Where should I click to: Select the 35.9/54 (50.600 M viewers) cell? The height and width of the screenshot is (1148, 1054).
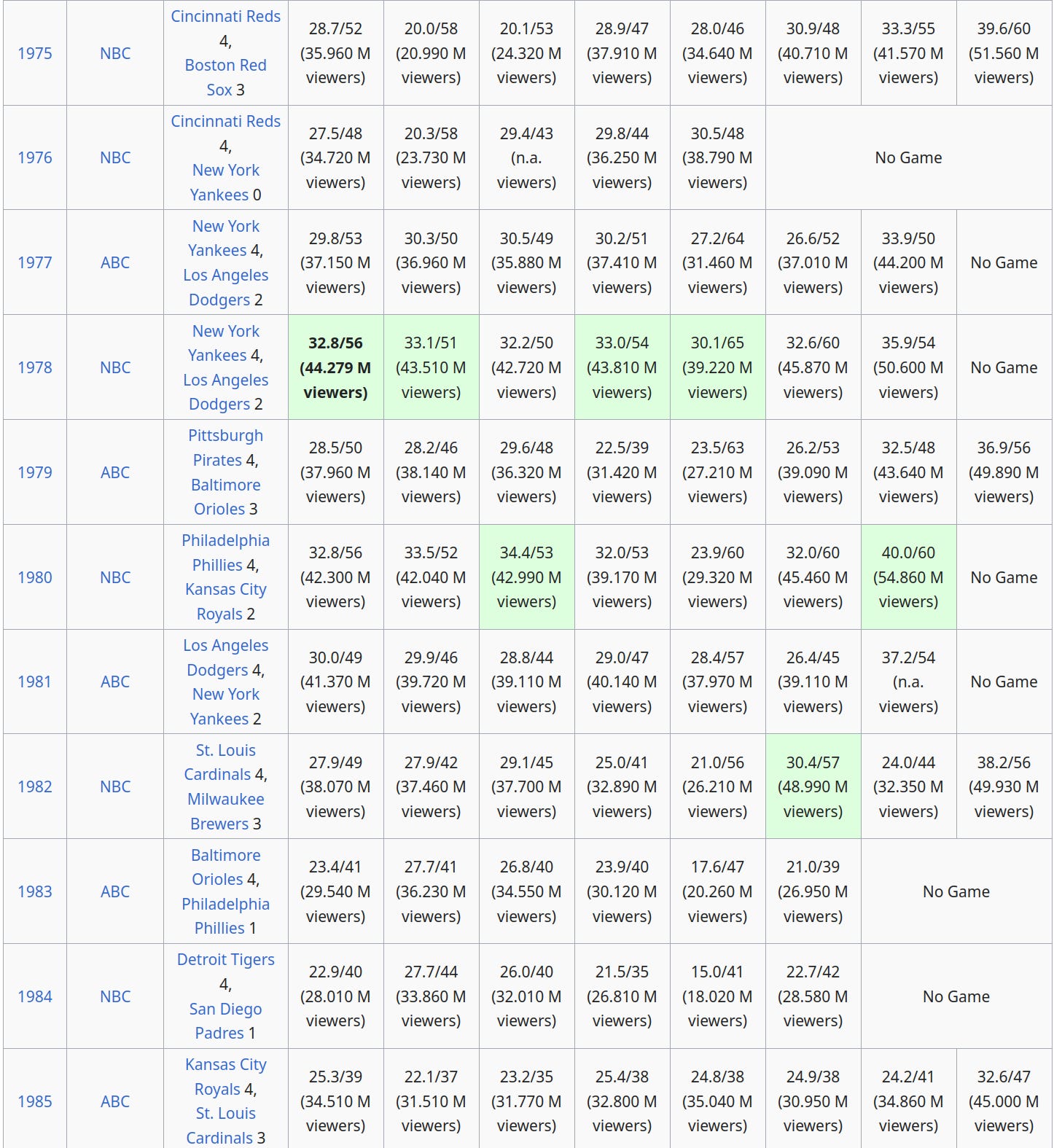point(908,367)
